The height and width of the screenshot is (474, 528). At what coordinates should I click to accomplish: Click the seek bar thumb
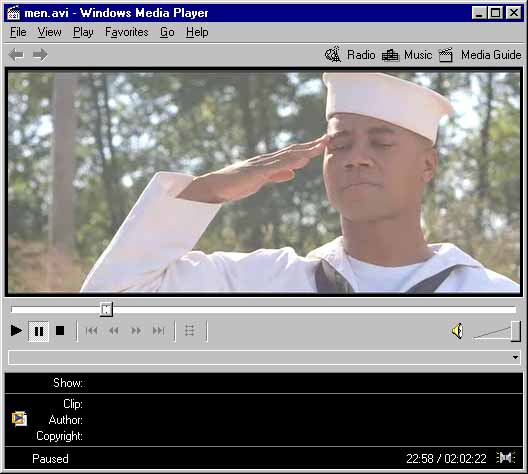106,309
